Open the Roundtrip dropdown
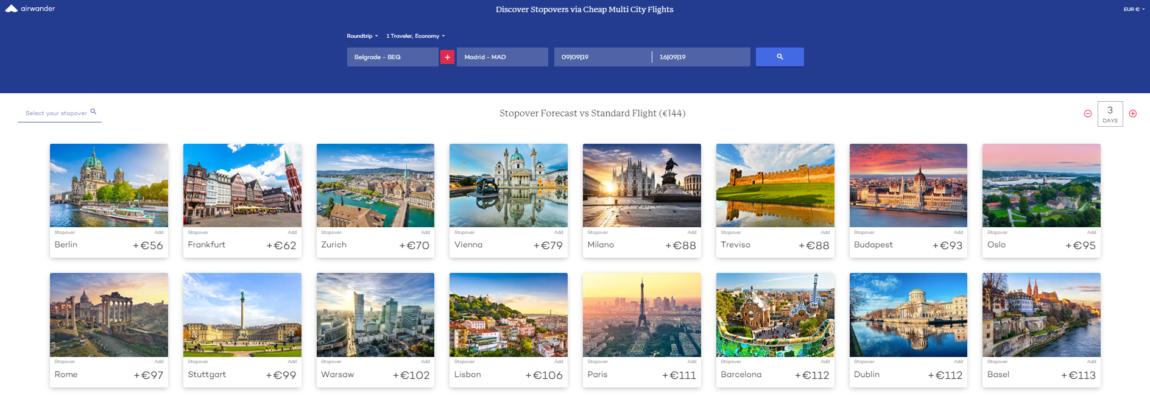 (362, 35)
